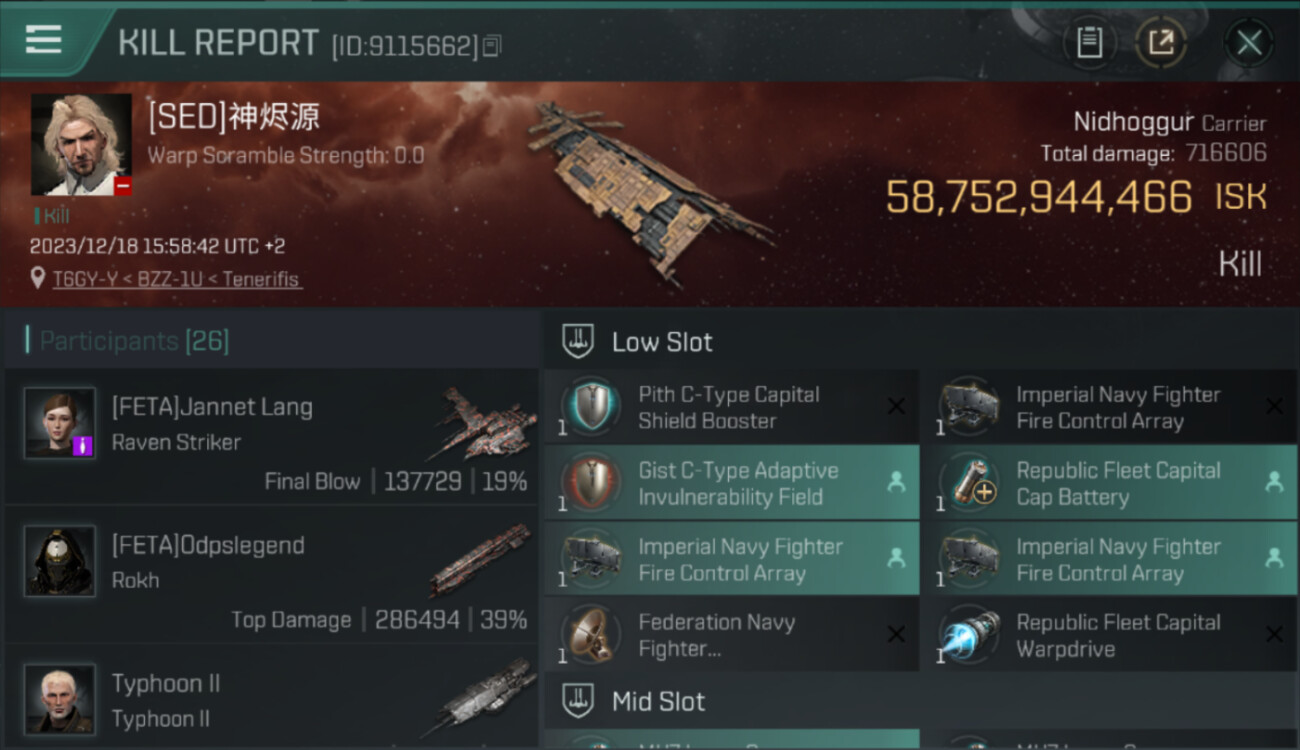The height and width of the screenshot is (750, 1300).
Task: Click the Republic Fleet Capital Cap Battery icon
Action: coord(968,483)
